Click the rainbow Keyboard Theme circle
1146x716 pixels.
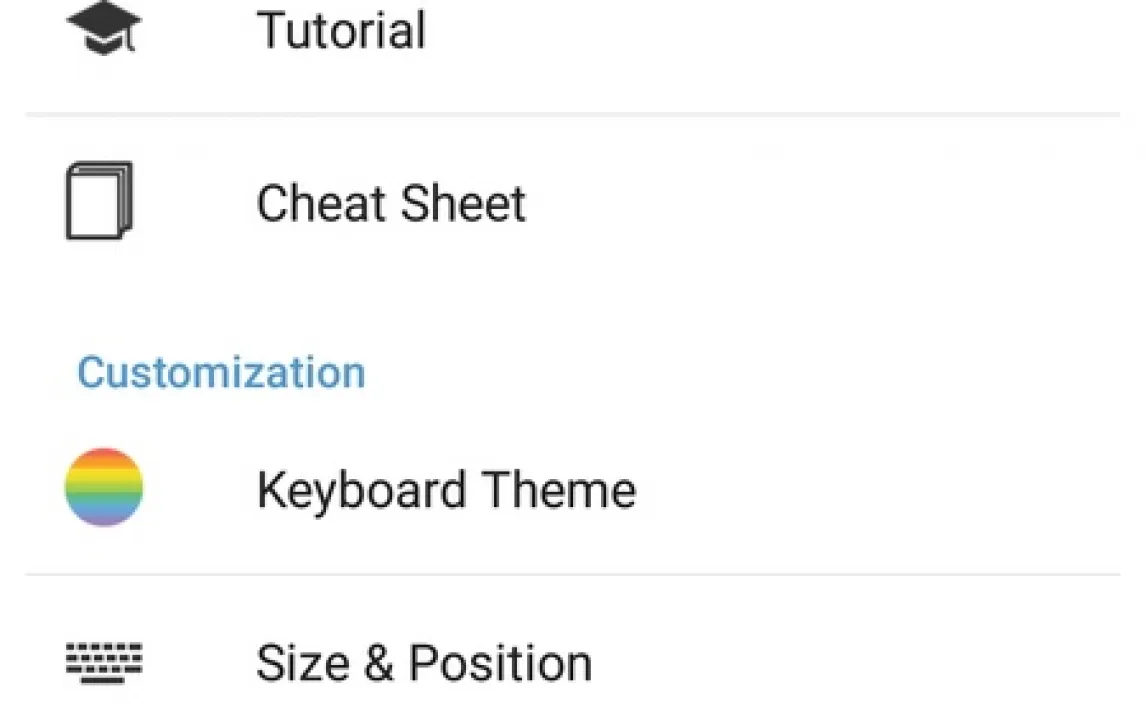(x=104, y=488)
